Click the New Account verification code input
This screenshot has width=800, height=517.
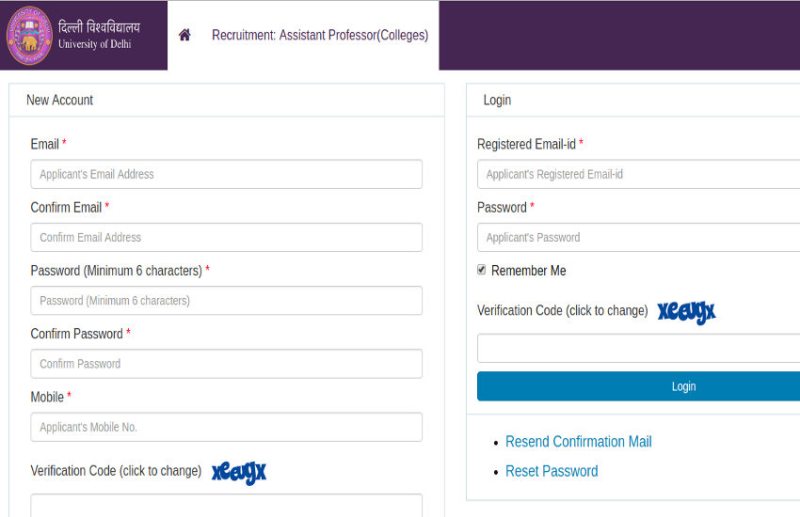(226, 505)
